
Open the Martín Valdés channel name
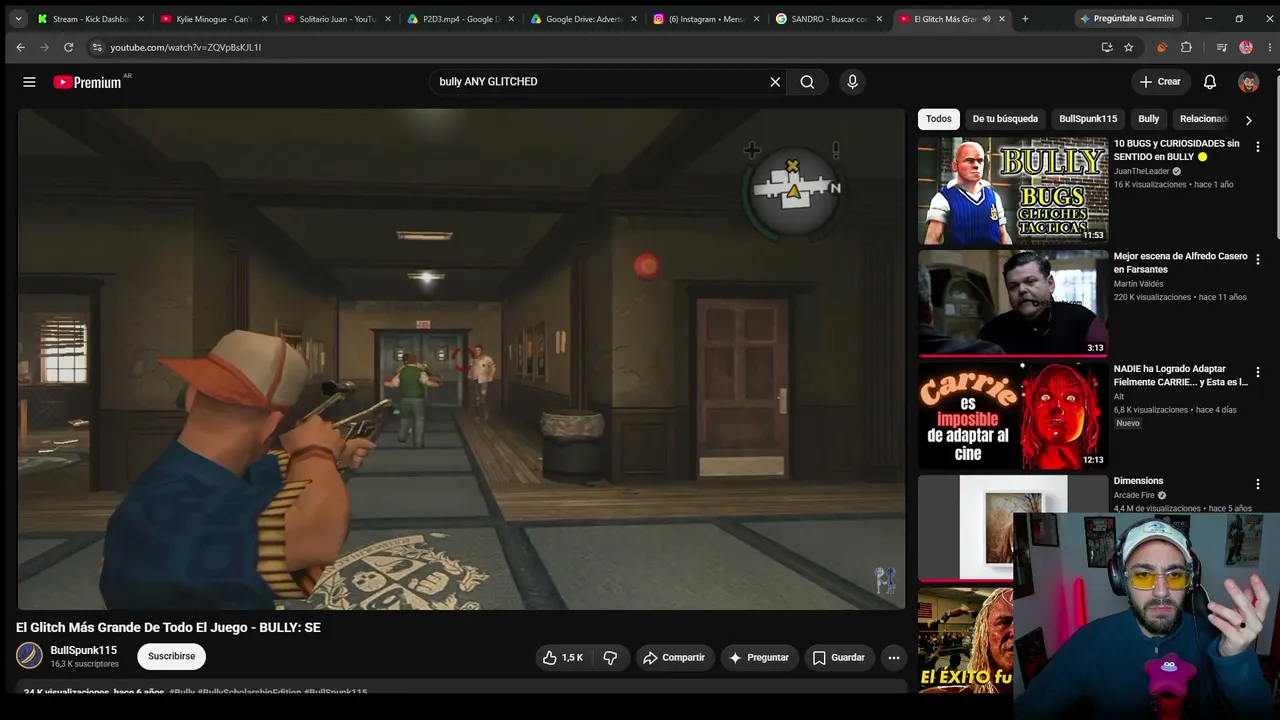click(1139, 284)
